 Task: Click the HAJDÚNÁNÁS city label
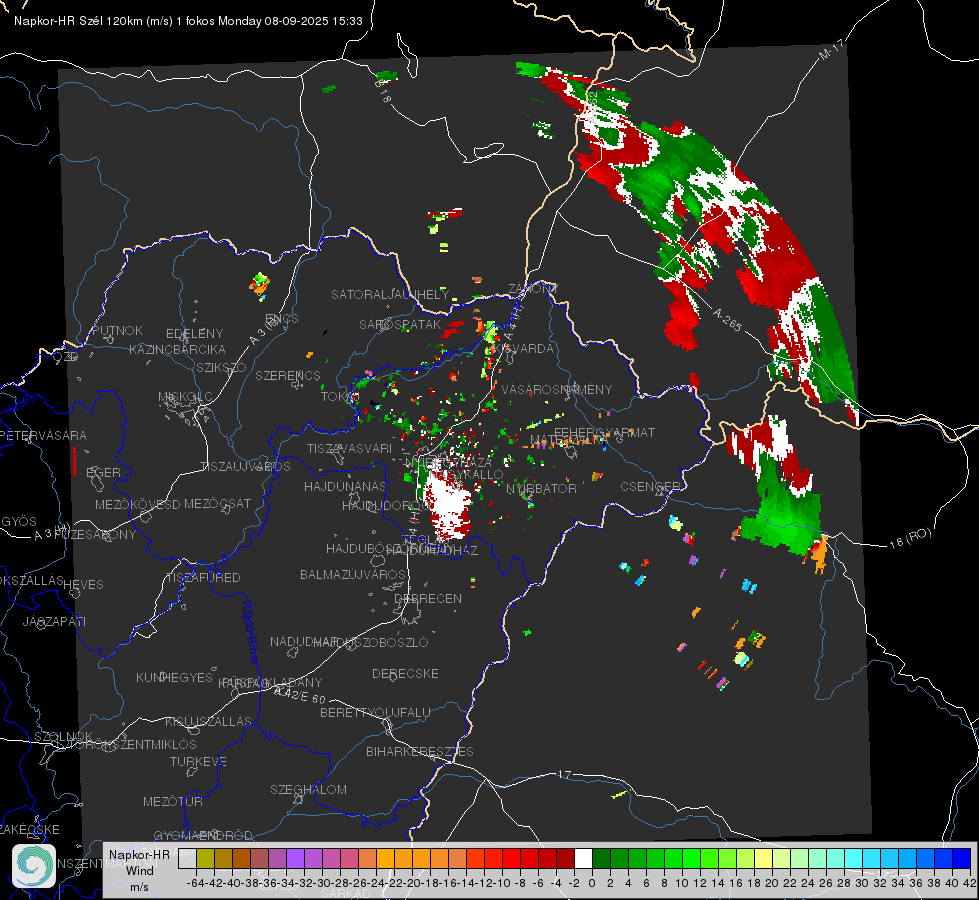pos(345,486)
